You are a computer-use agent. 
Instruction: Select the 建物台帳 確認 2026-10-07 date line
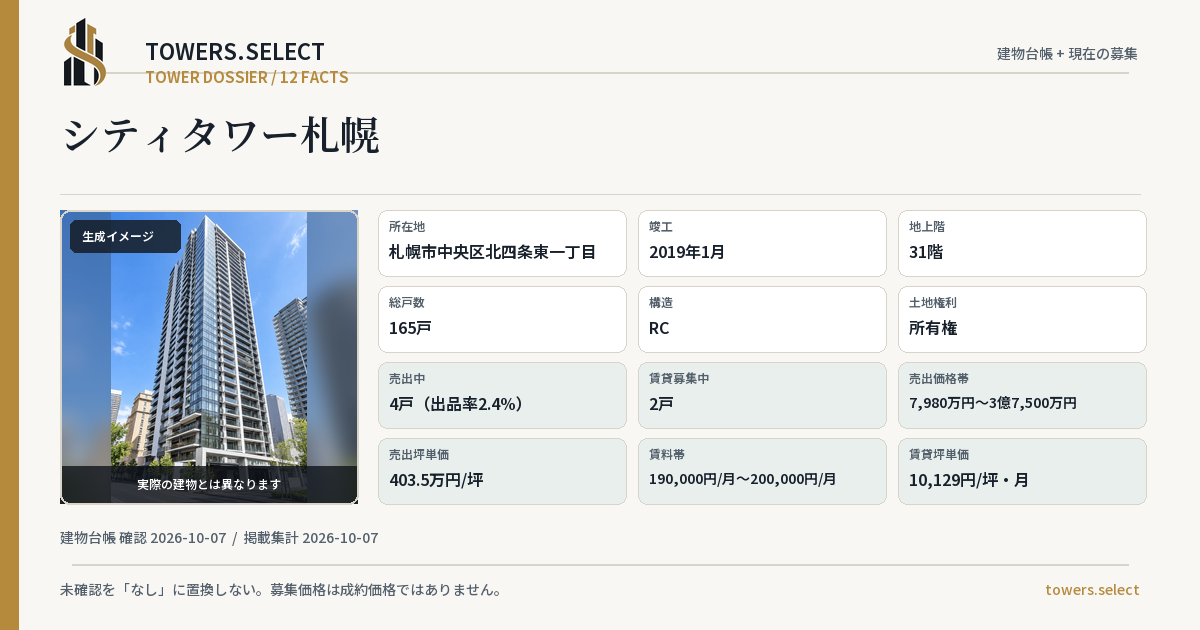(143, 538)
